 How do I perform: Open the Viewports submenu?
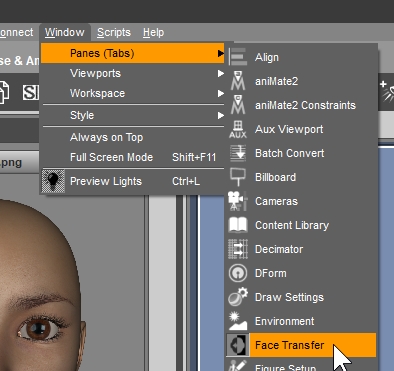tap(133, 73)
